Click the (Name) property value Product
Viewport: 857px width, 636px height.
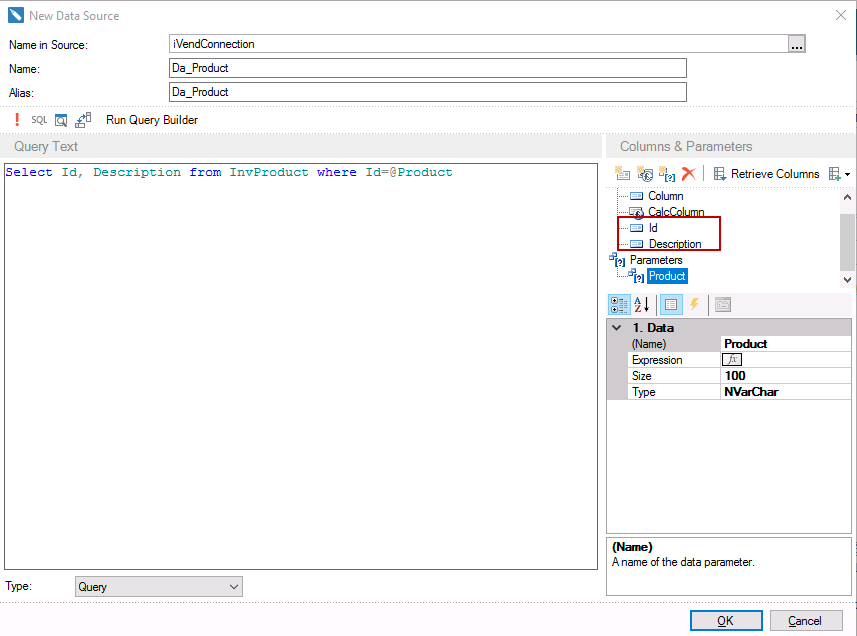(785, 344)
